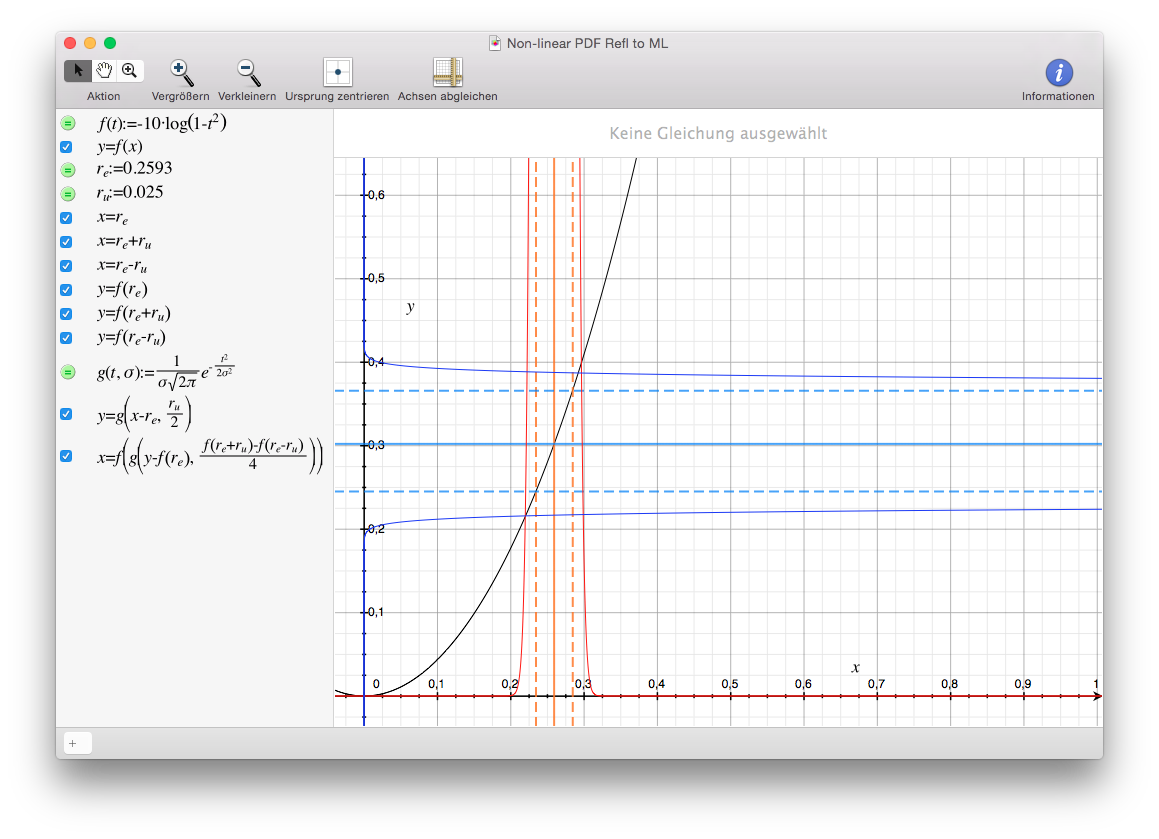
Task: Toggle the y=g(x-r_e, r_u/2) checkbox
Action: (x=67, y=414)
